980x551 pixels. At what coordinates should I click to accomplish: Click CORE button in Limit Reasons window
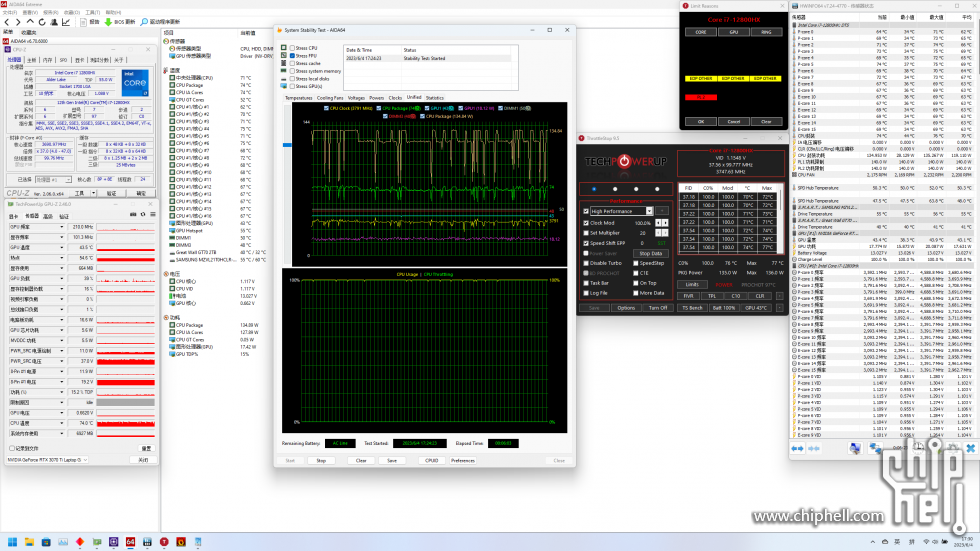pyautogui.click(x=701, y=32)
